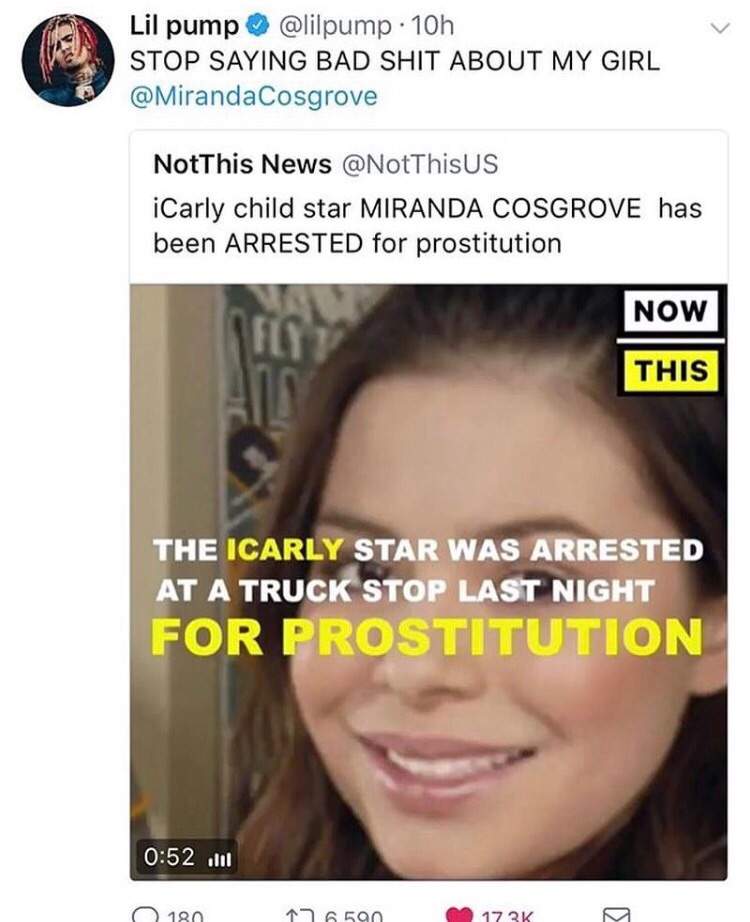Toggle the red like heart

pyautogui.click(x=459, y=916)
